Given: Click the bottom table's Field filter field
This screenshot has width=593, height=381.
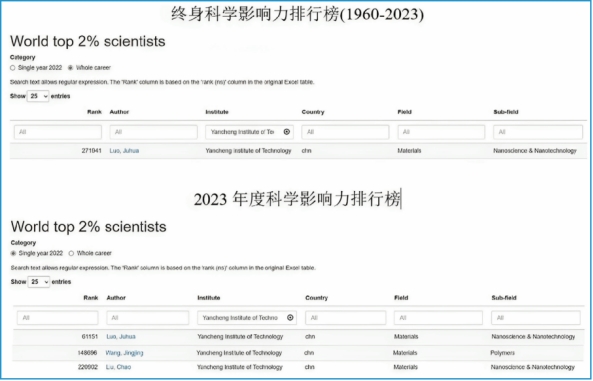Looking at the screenshot, I should [438, 318].
